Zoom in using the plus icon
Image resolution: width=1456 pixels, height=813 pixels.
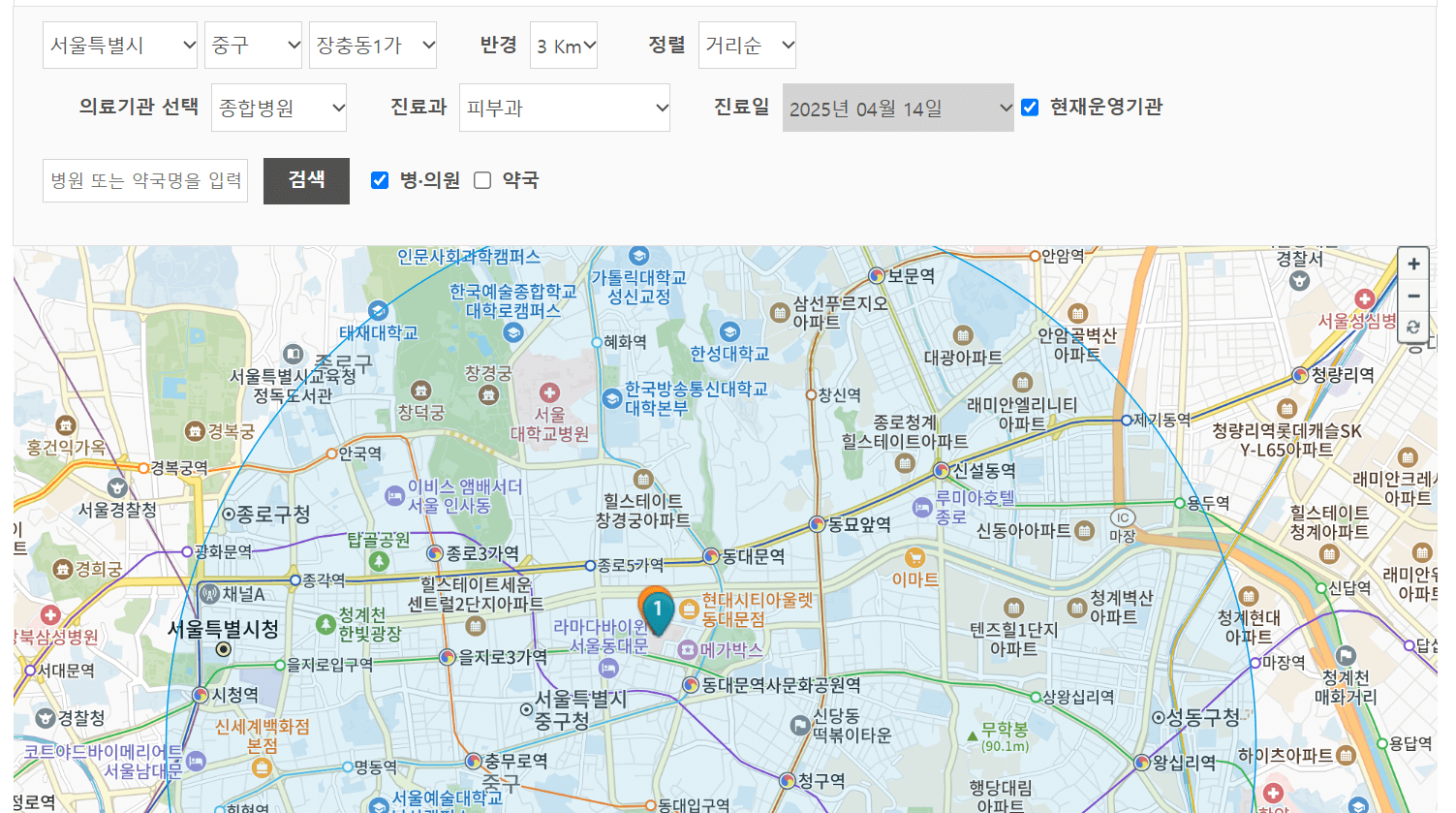tap(1413, 263)
